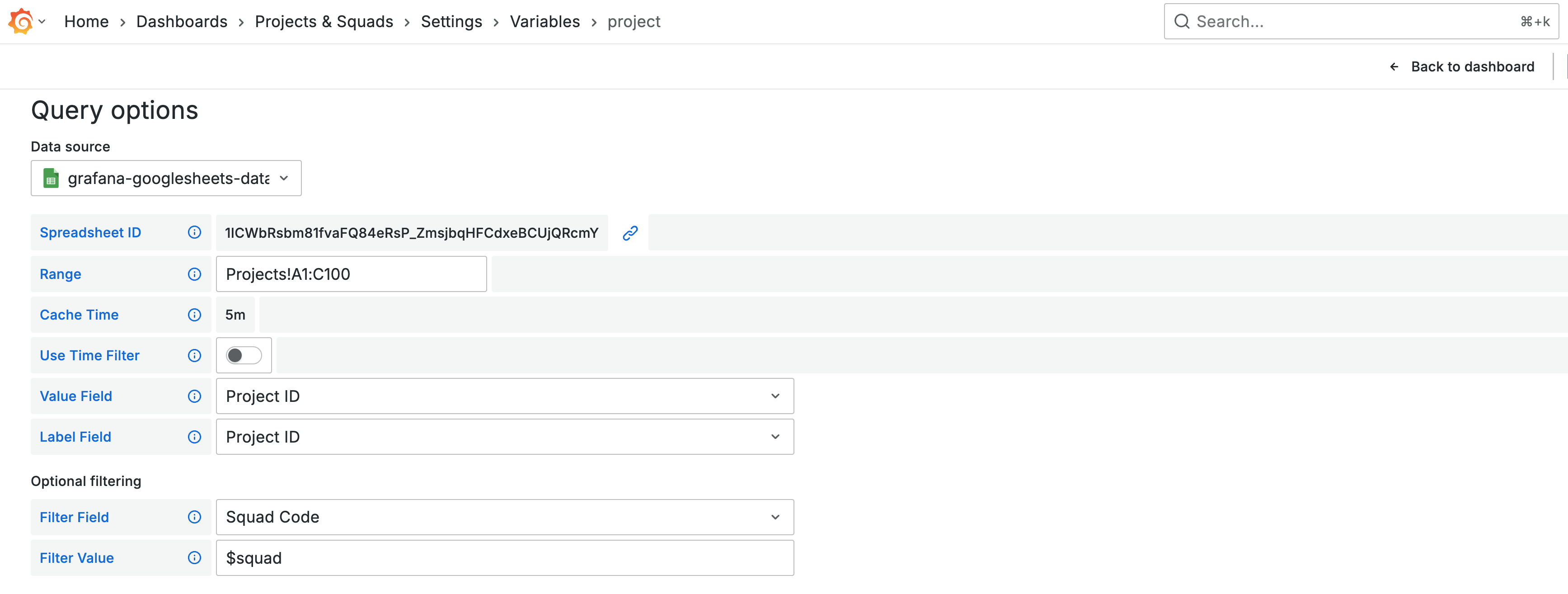Click the Google Sheets datasource icon
The height and width of the screenshot is (594, 1568).
(x=51, y=178)
